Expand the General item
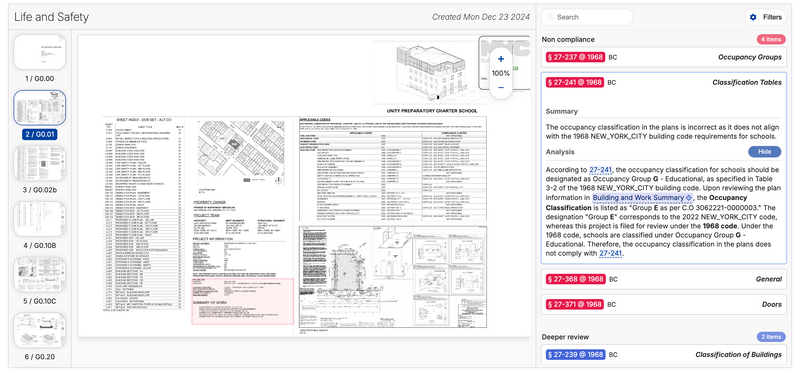 point(664,279)
